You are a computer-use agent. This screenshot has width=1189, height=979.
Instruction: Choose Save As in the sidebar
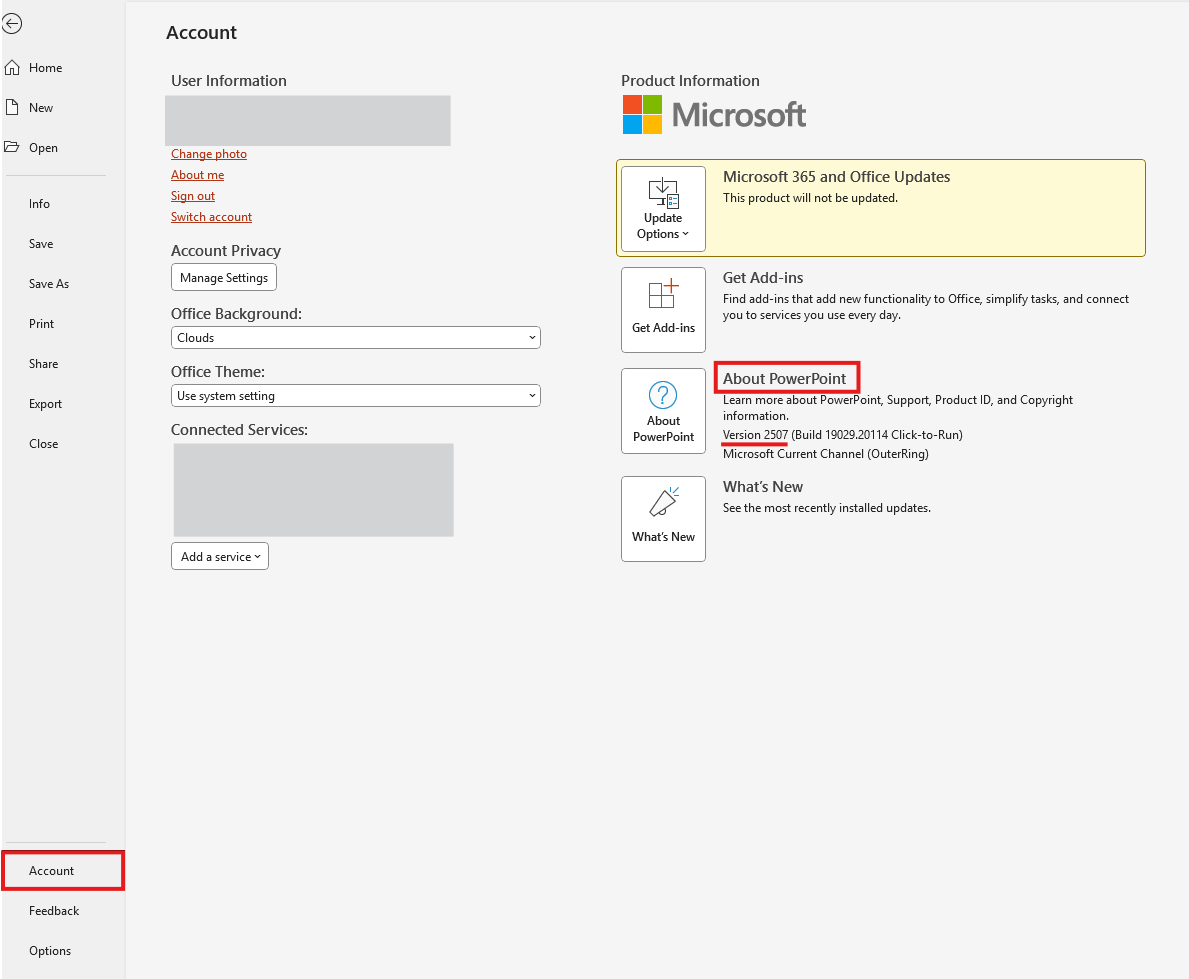point(49,284)
